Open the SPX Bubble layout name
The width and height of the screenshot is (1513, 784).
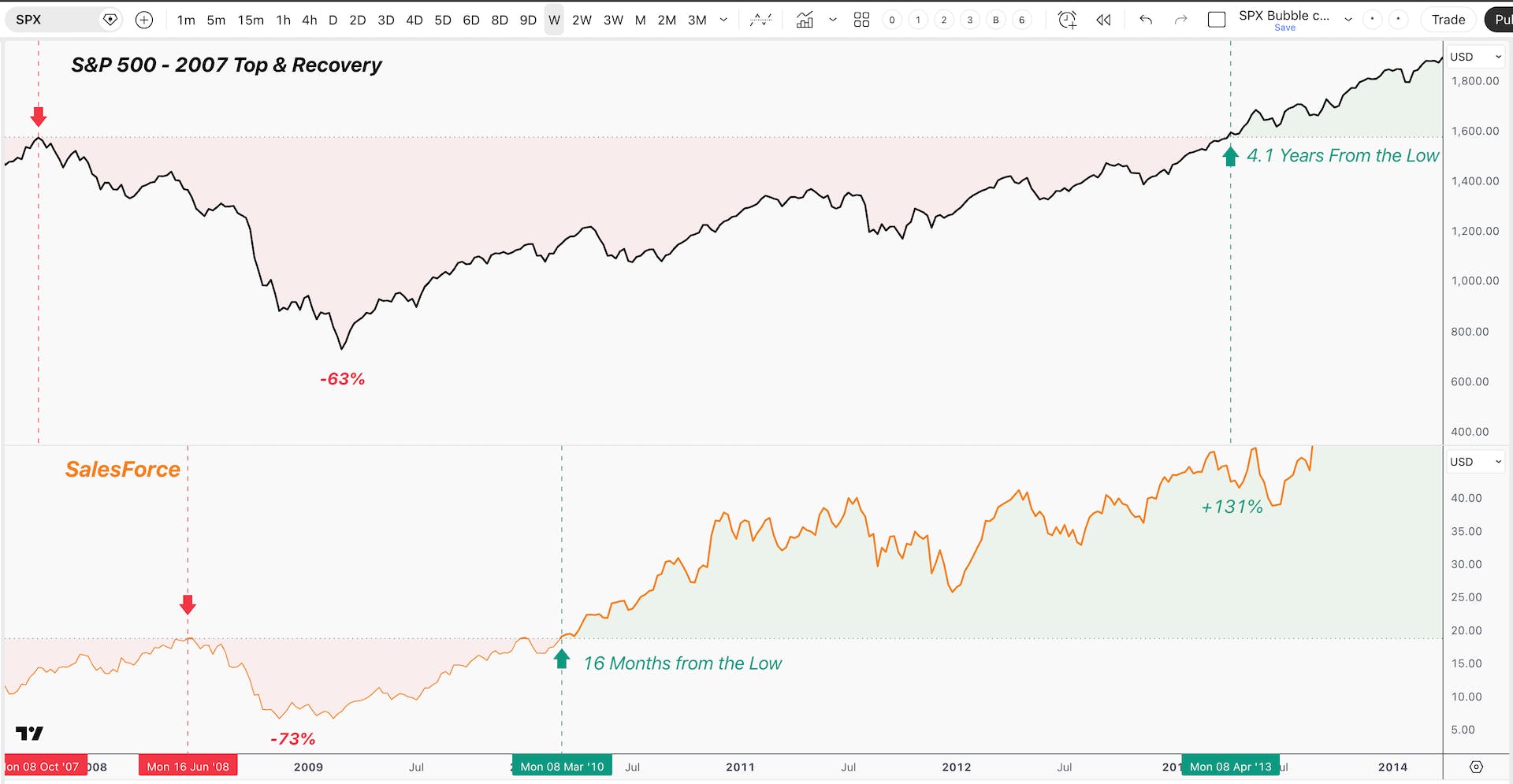1284,15
